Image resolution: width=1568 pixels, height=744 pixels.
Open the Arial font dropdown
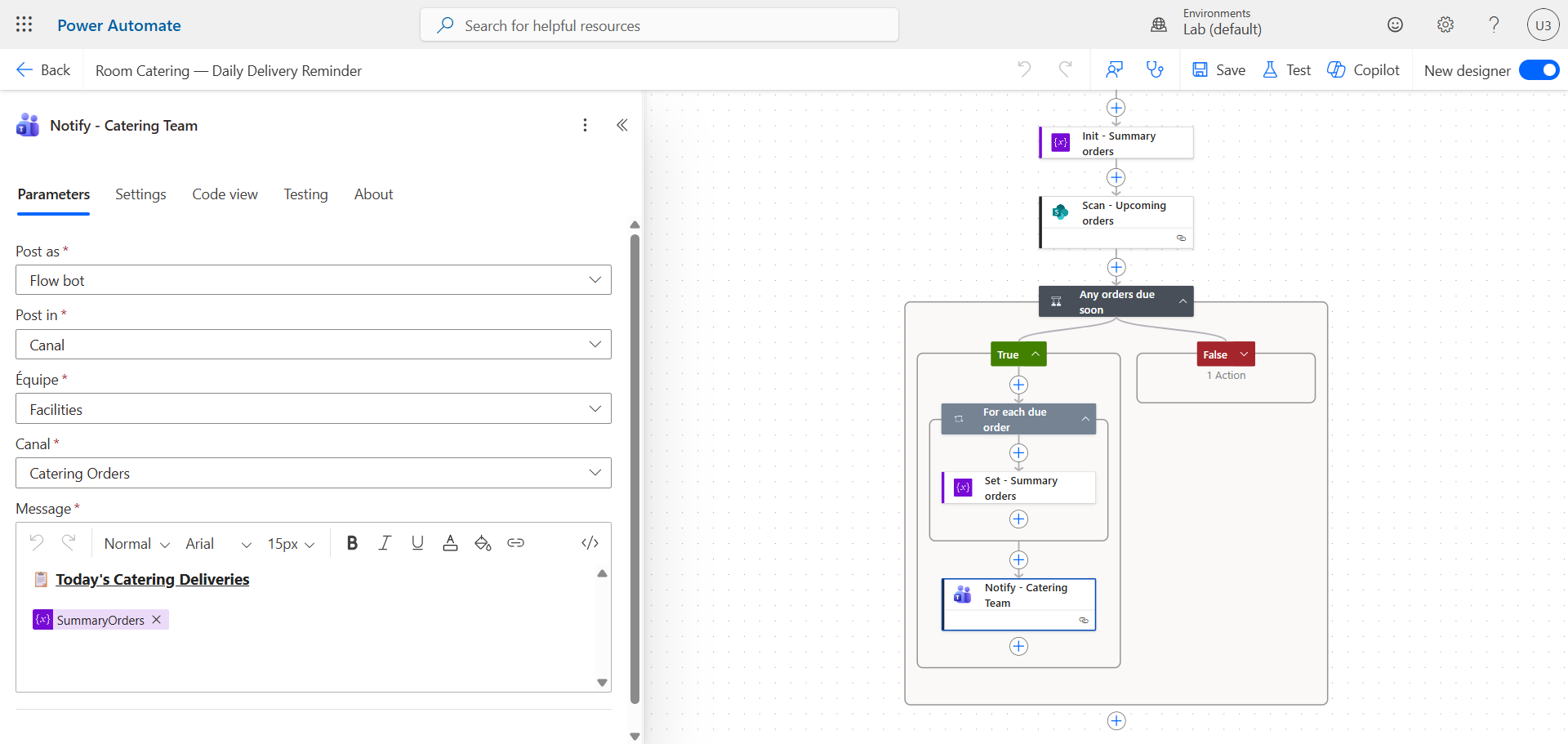218,544
